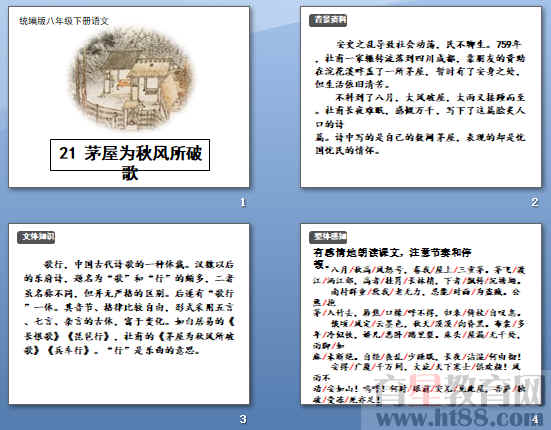Screen dimensions: 551x430
Task: Select slide 4 with the reading rhythm text
Action: point(421,314)
